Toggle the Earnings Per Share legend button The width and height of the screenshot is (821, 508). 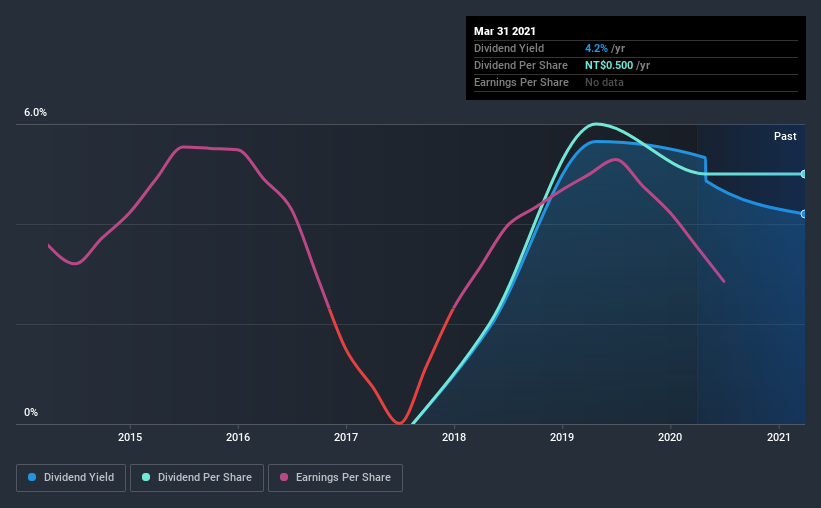point(335,478)
